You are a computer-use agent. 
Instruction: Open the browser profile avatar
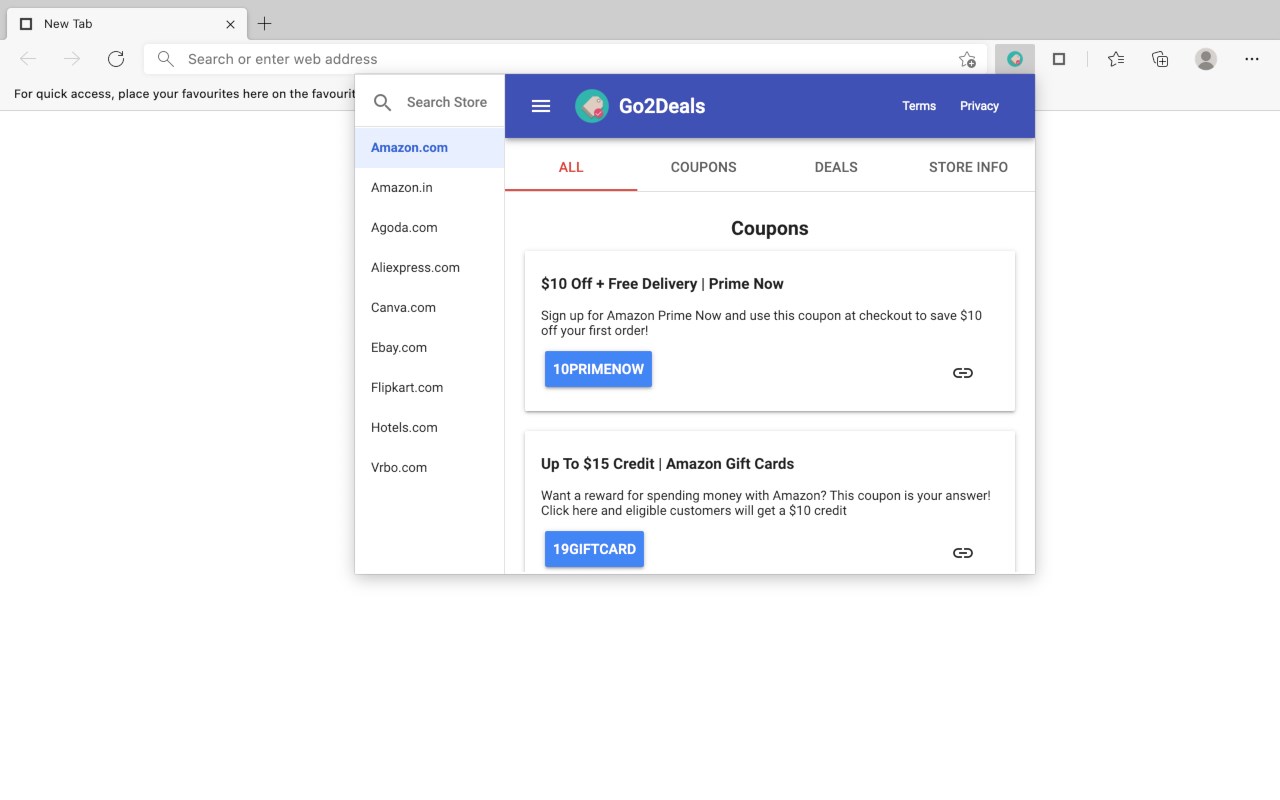click(x=1206, y=59)
